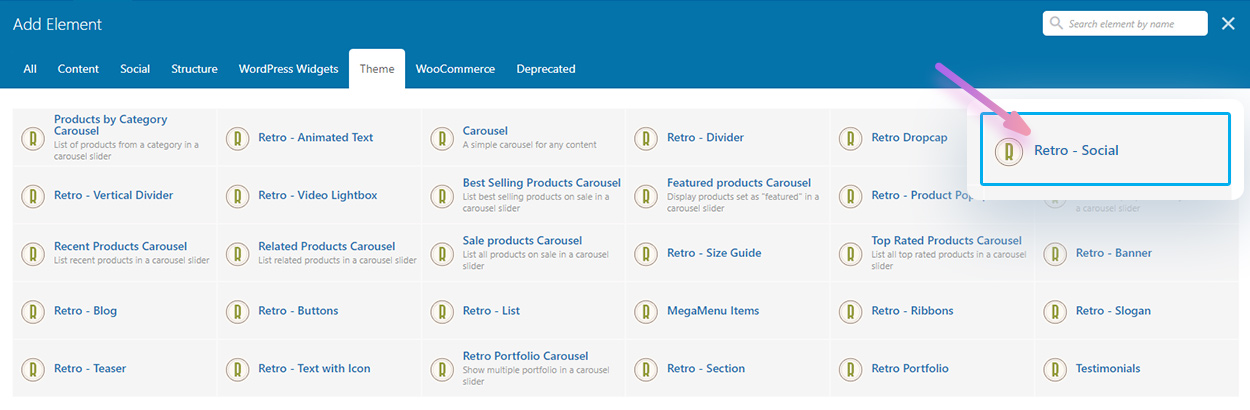Focus the Search element by name field
Image resolution: width=1250 pixels, height=410 pixels.
point(1125,24)
